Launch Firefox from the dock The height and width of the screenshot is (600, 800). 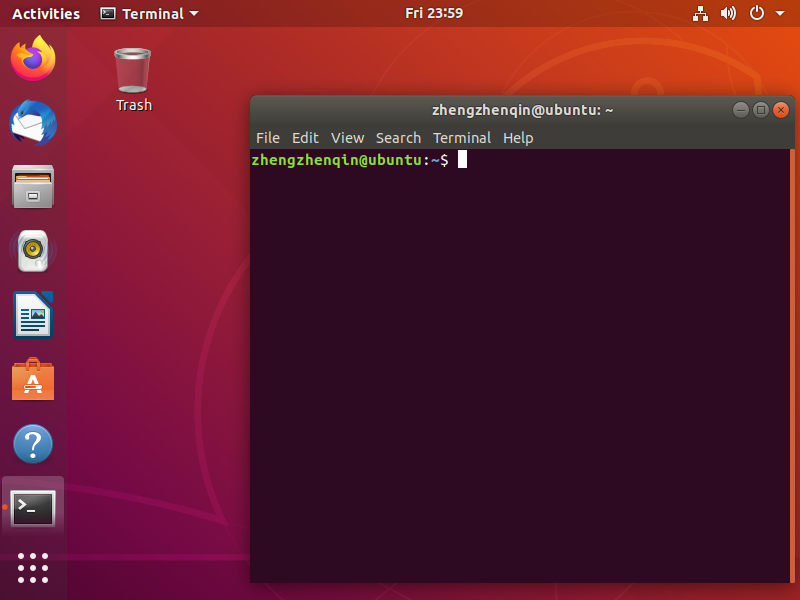(33, 58)
